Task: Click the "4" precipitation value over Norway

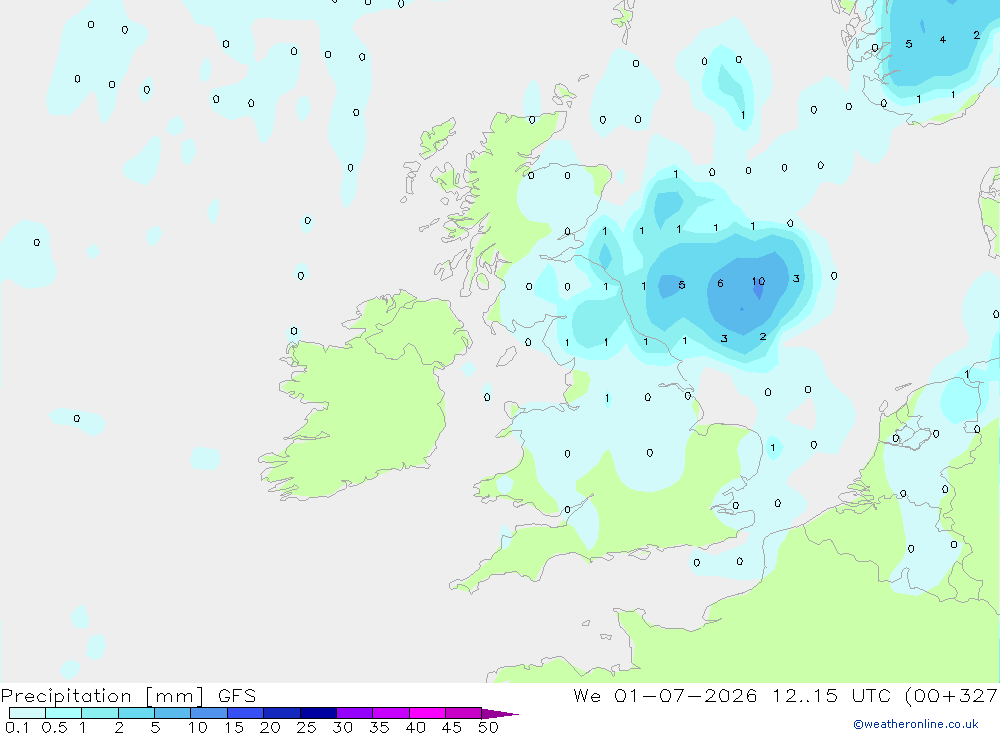Action: [x=943, y=40]
